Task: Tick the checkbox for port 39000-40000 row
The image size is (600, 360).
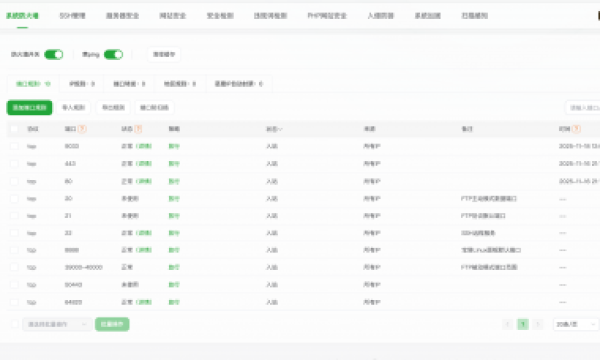Action: point(14,267)
